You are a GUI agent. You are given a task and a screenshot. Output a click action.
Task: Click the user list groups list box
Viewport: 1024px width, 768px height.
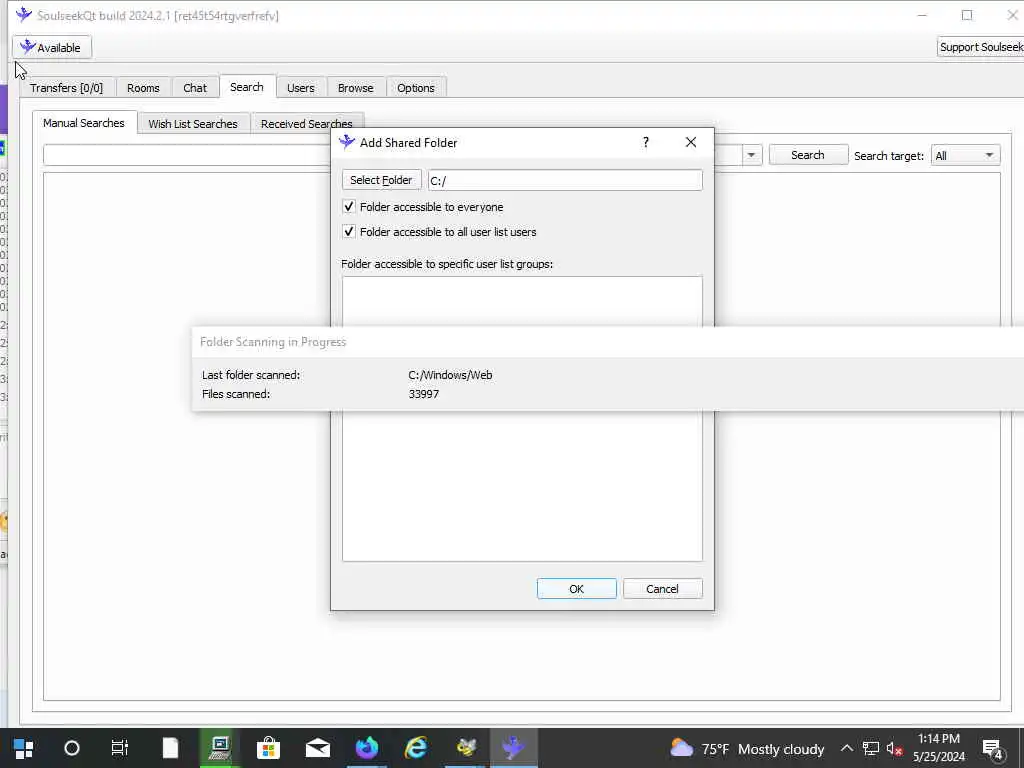[522, 487]
